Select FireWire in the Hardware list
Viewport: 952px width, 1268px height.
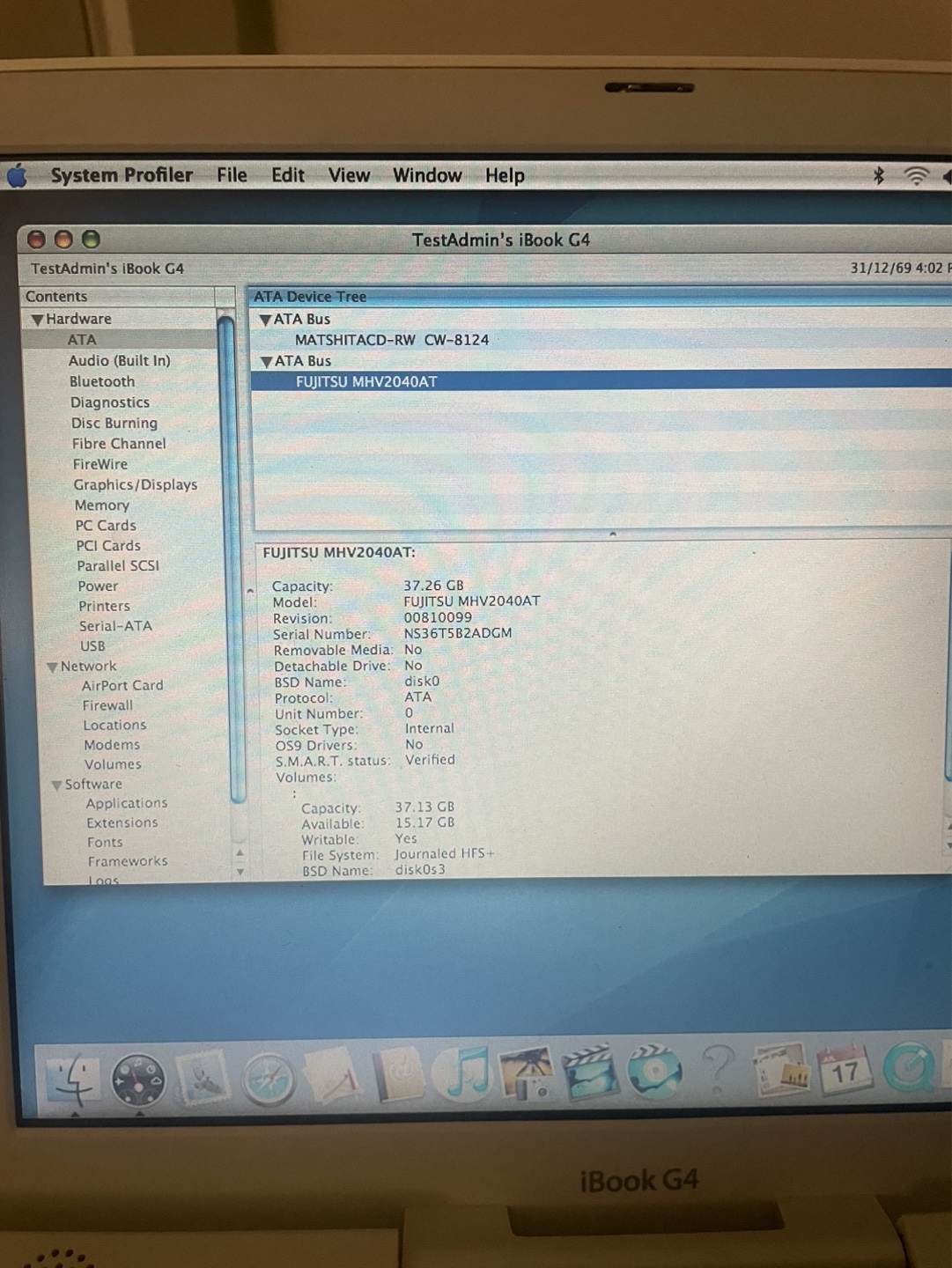[x=100, y=464]
